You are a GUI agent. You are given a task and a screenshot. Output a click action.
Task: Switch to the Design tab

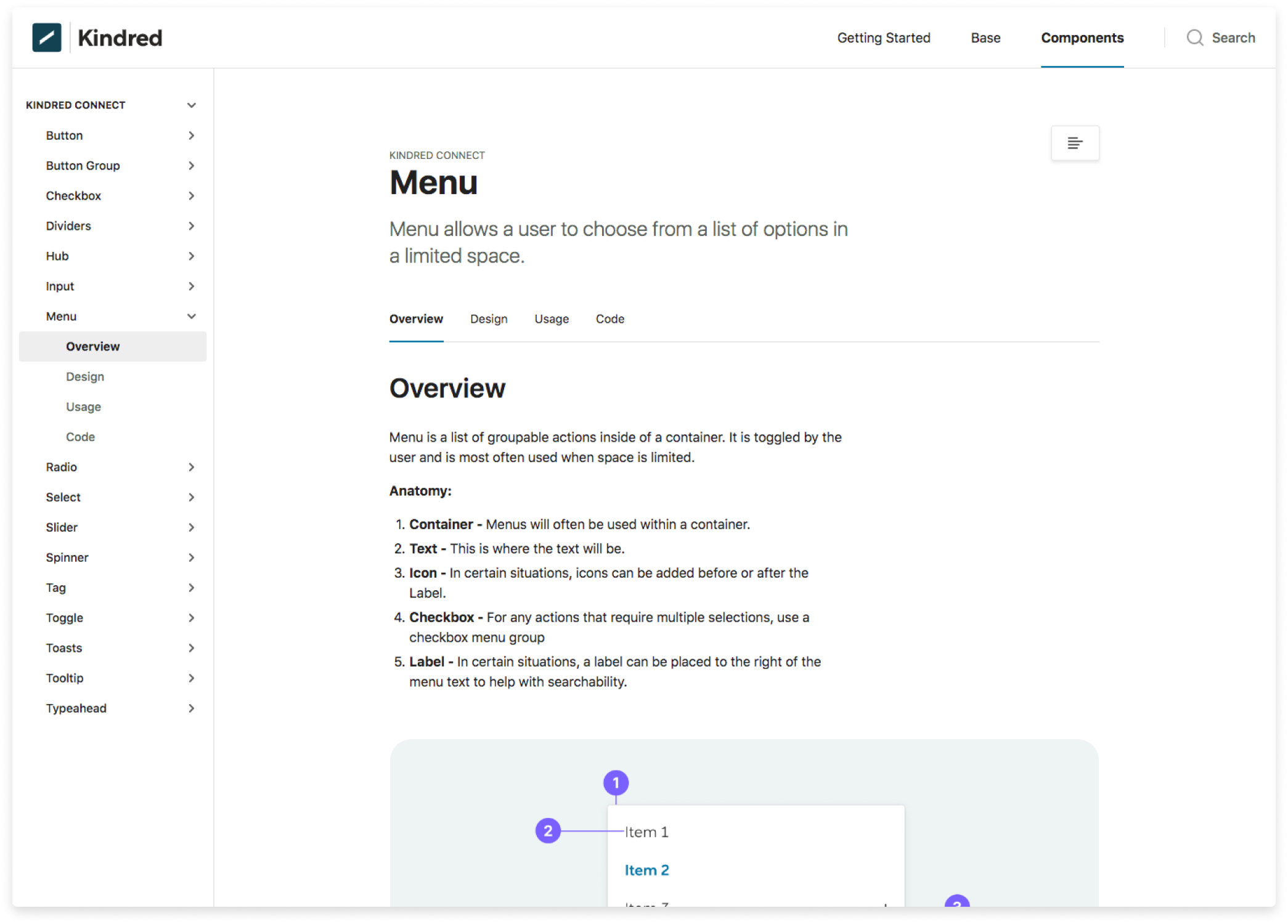pos(488,319)
